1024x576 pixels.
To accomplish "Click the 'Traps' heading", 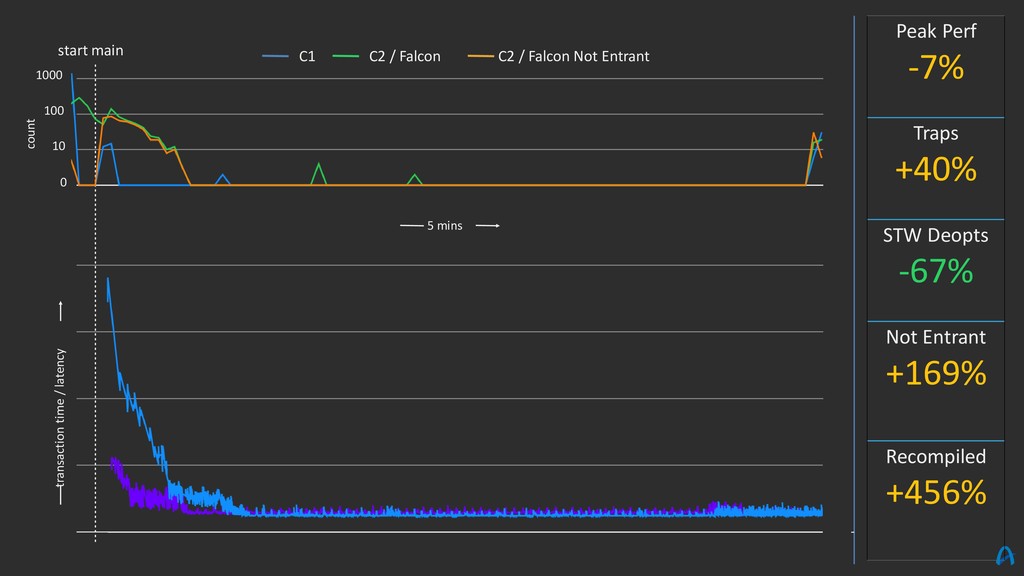I will click(936, 133).
